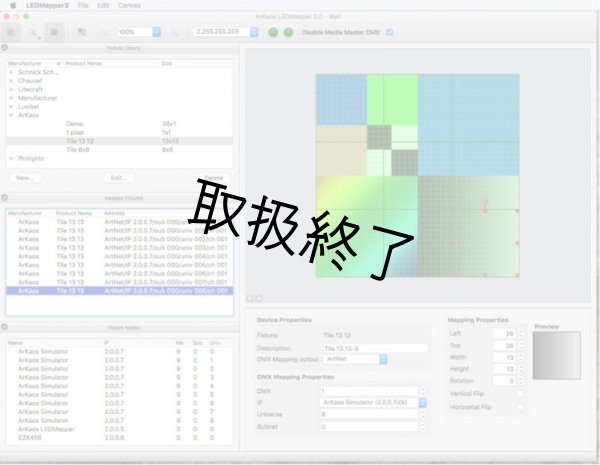Click the first green round toolbar button
The image size is (600, 465).
(273, 32)
